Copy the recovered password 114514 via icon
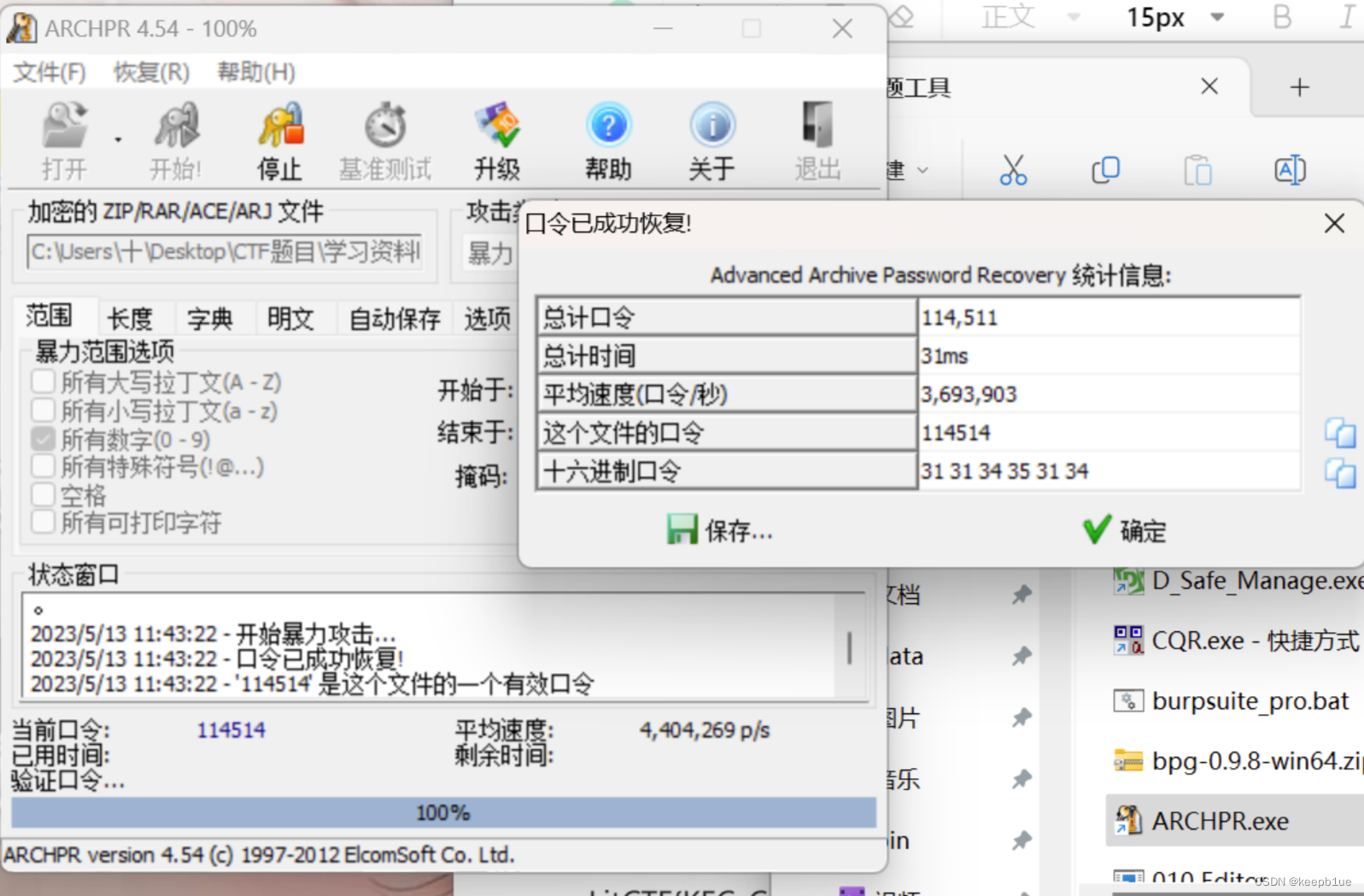Screen dimensions: 1364x896 pos(1340,433)
